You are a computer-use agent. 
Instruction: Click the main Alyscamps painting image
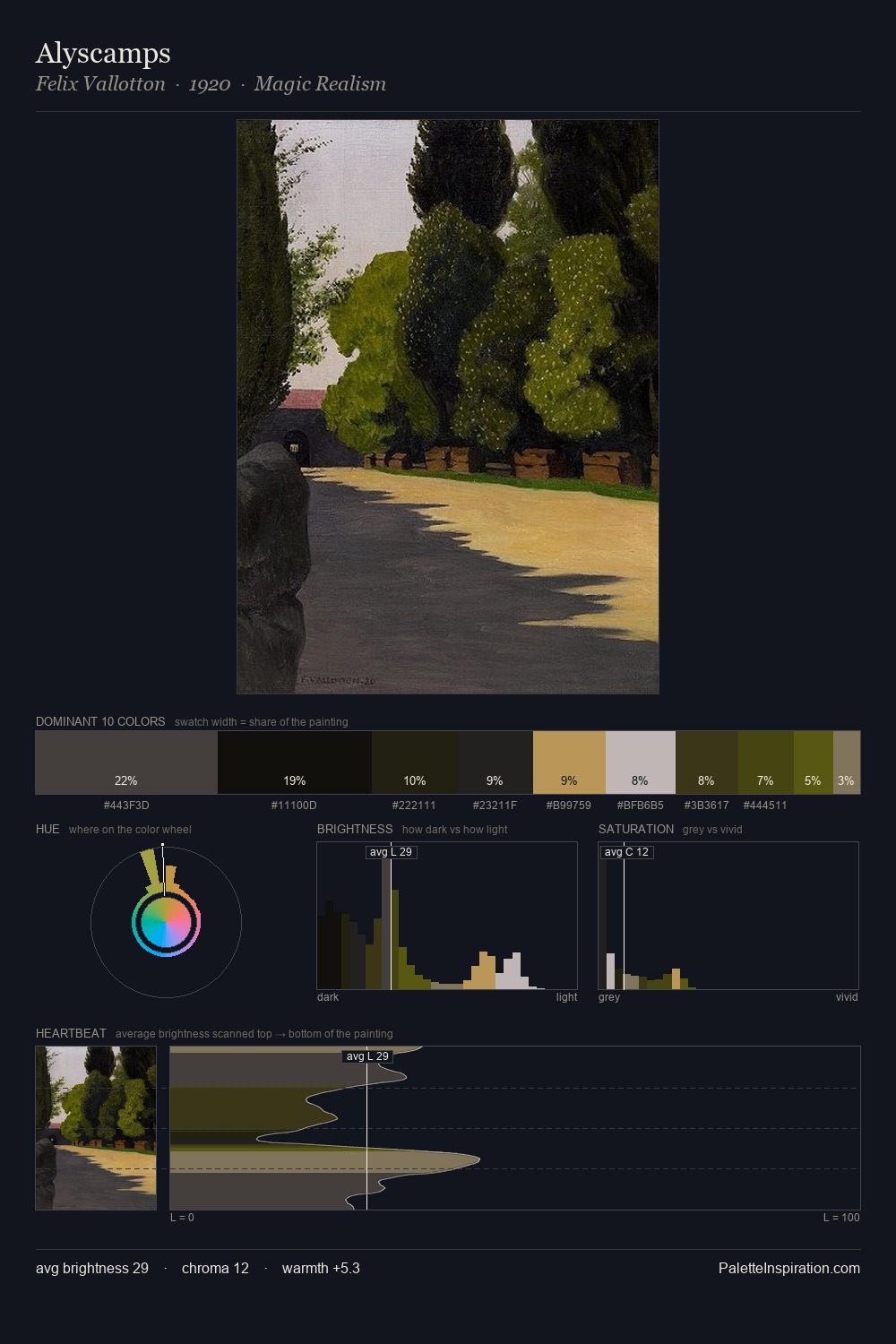tap(448, 407)
